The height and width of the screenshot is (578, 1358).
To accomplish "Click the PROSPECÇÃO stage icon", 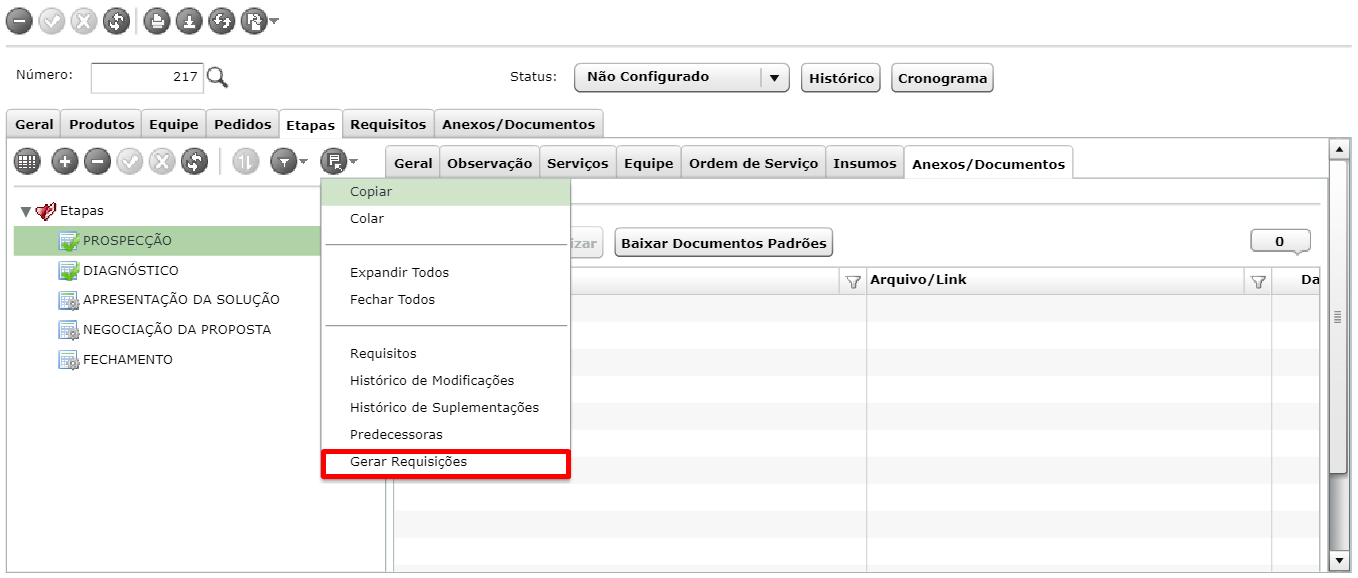I will point(69,241).
